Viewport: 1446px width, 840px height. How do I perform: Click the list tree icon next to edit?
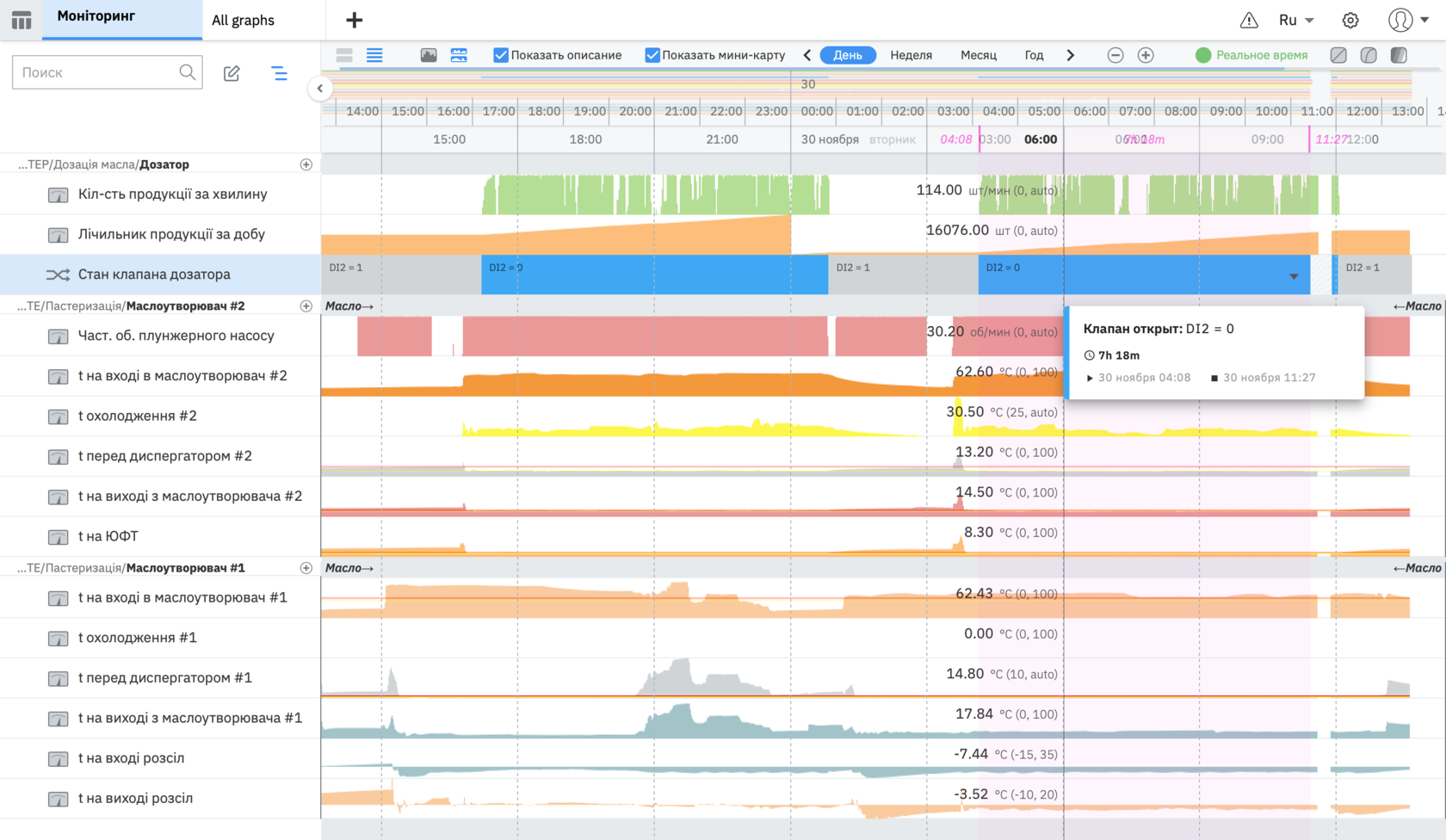(279, 73)
